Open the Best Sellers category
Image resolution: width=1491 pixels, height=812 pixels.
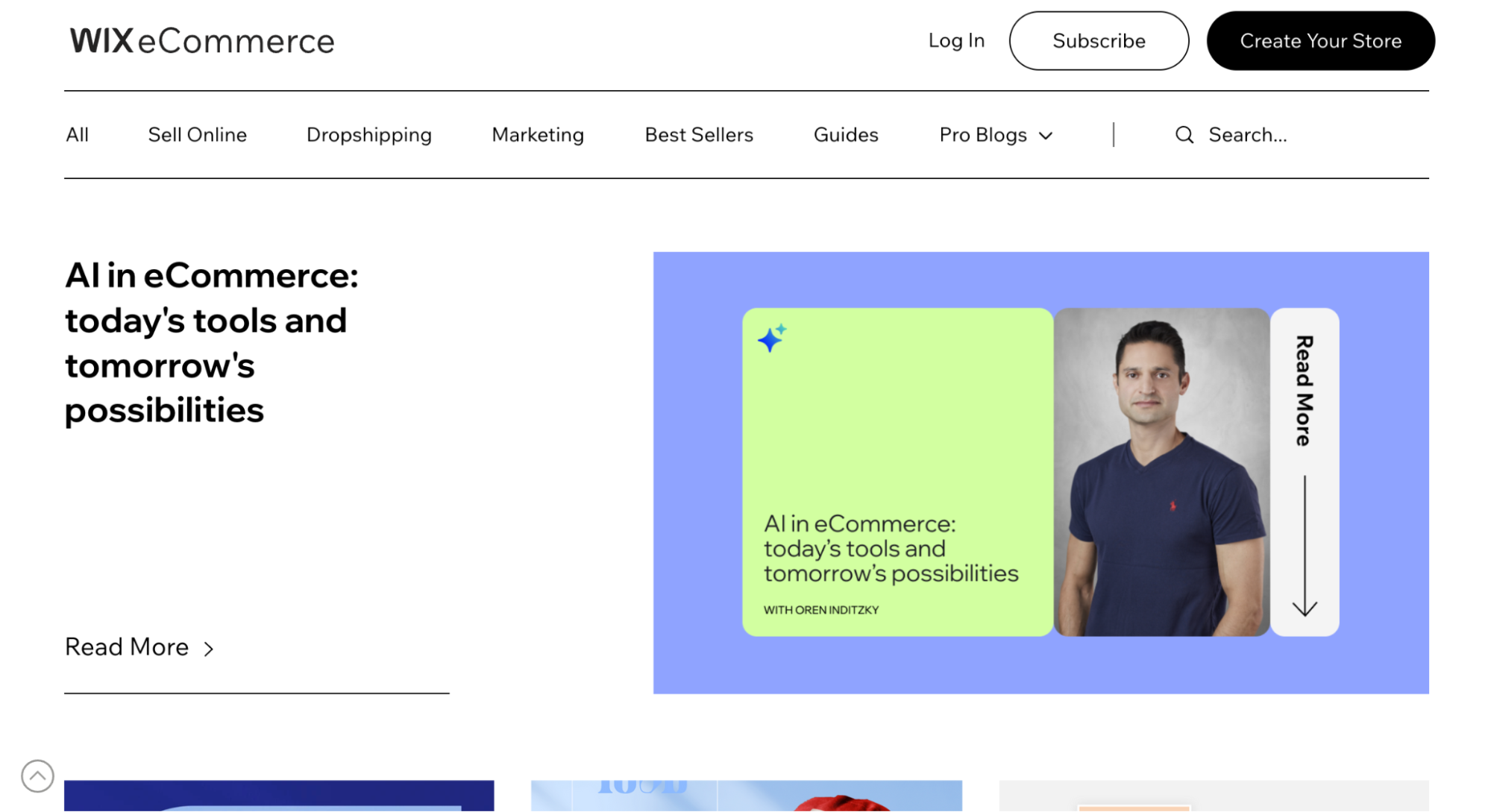[x=699, y=135]
